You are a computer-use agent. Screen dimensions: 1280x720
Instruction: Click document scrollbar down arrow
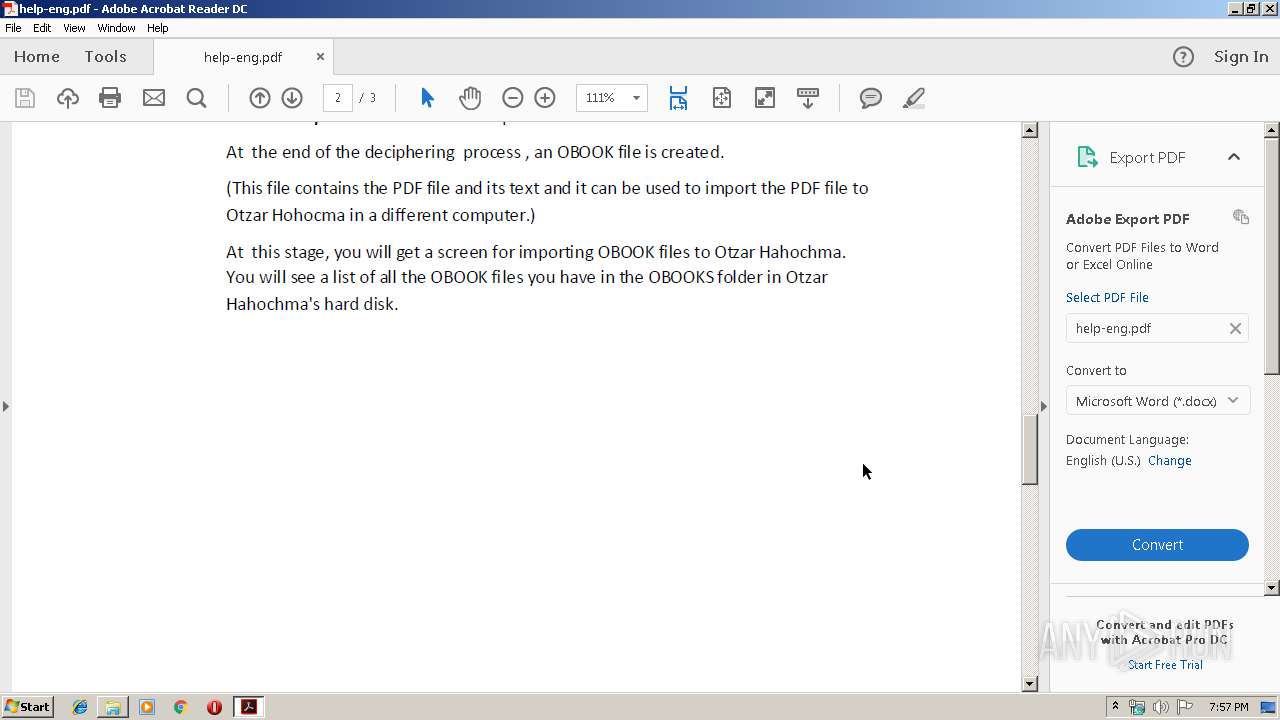pyautogui.click(x=1030, y=684)
